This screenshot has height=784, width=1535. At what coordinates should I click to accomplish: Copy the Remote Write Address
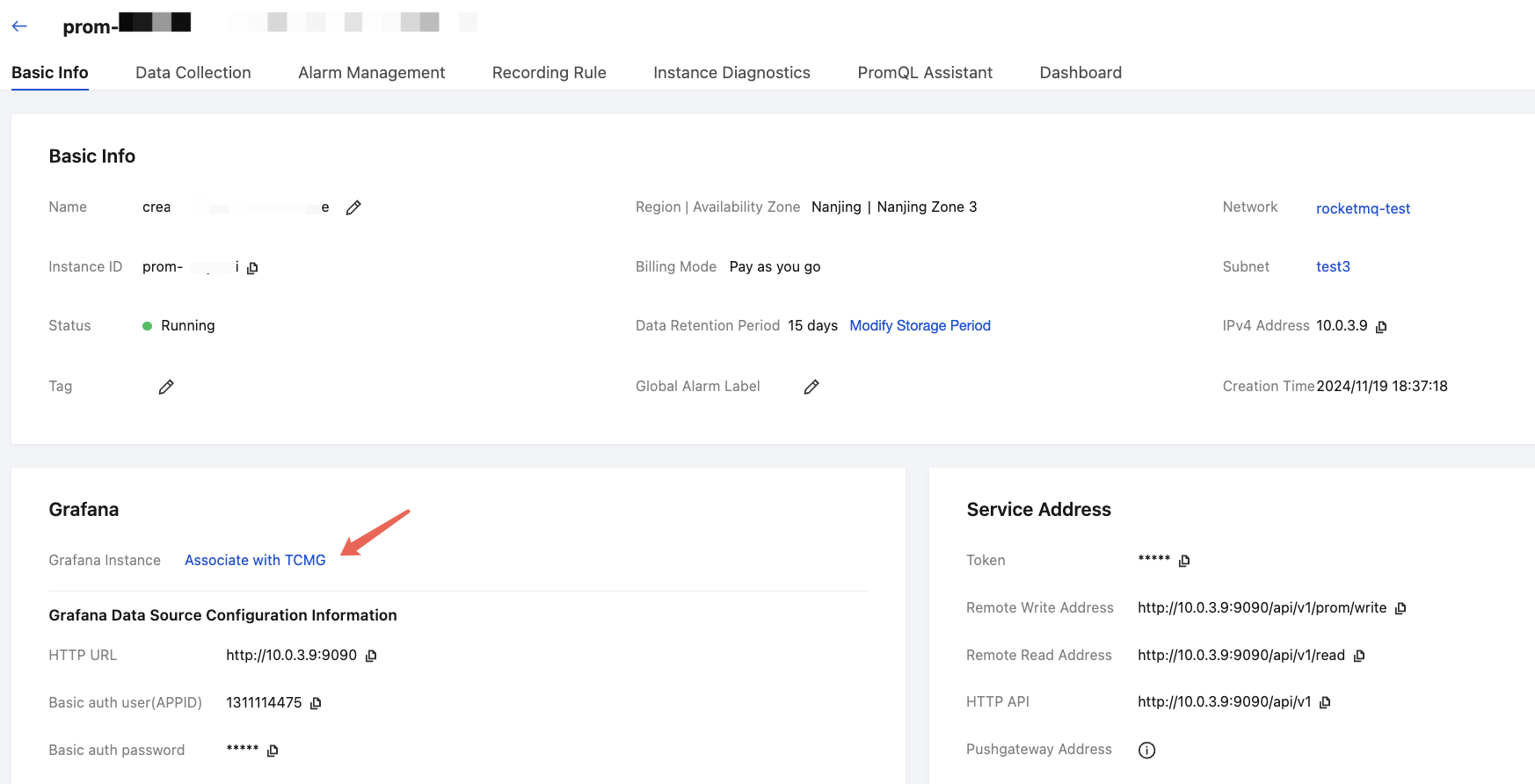click(x=1400, y=608)
